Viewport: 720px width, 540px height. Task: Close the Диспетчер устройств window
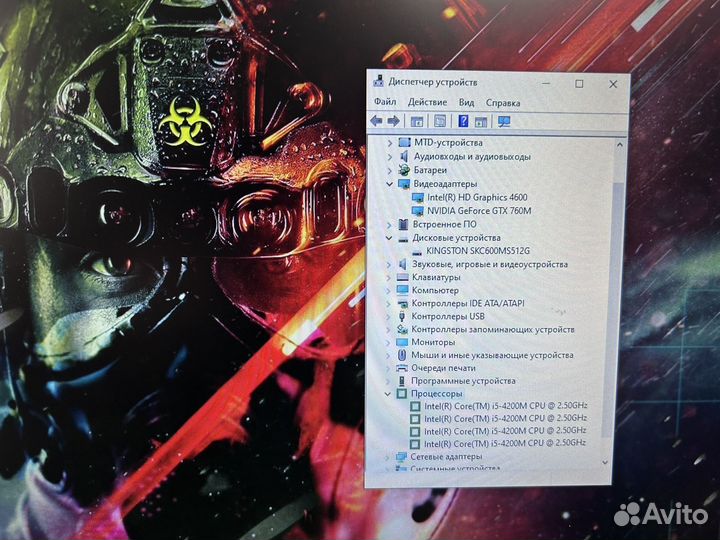tap(613, 84)
